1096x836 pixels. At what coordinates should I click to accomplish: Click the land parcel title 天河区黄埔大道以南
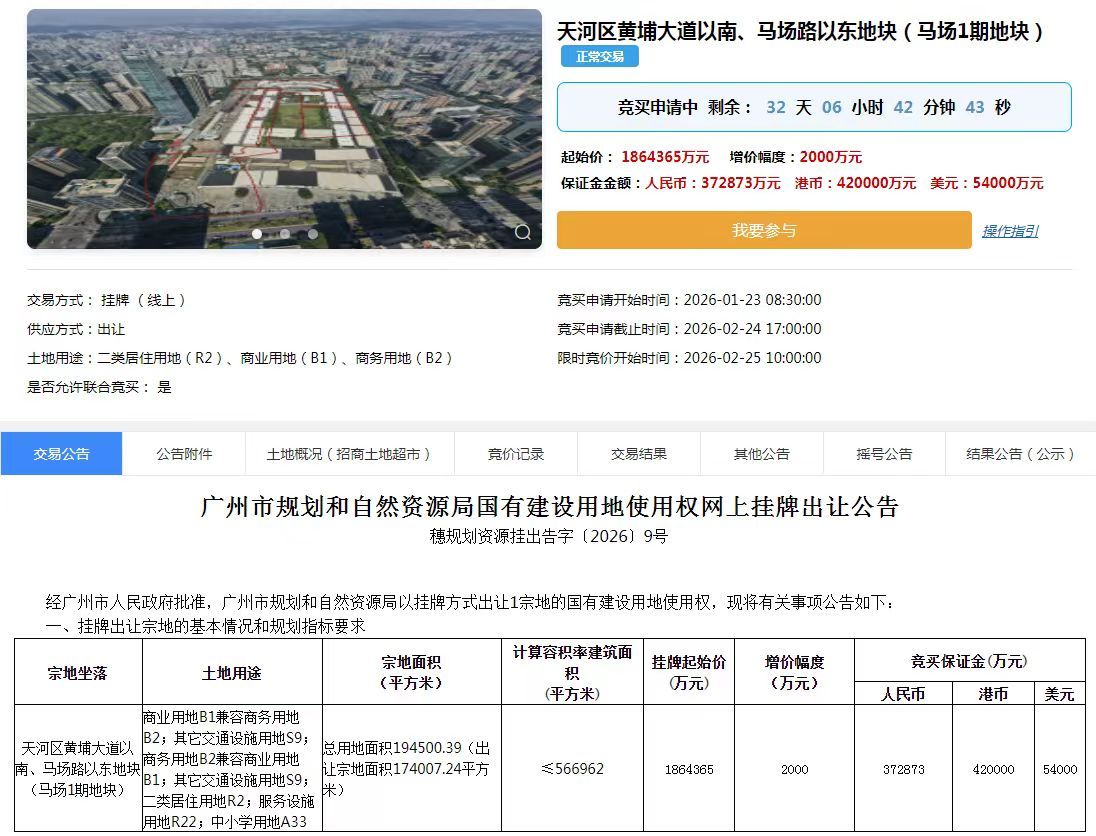801,31
